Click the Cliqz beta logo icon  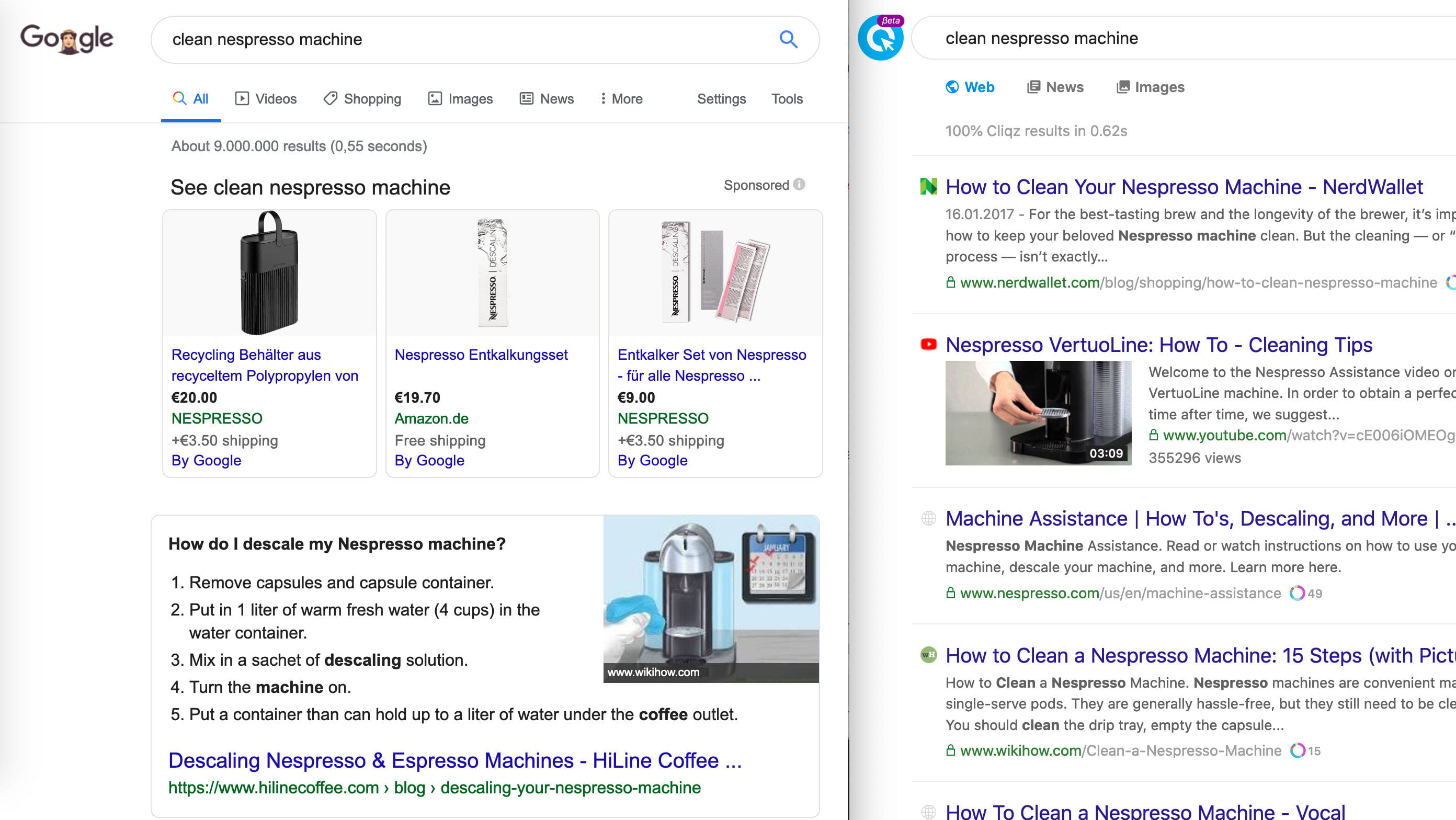(x=880, y=38)
